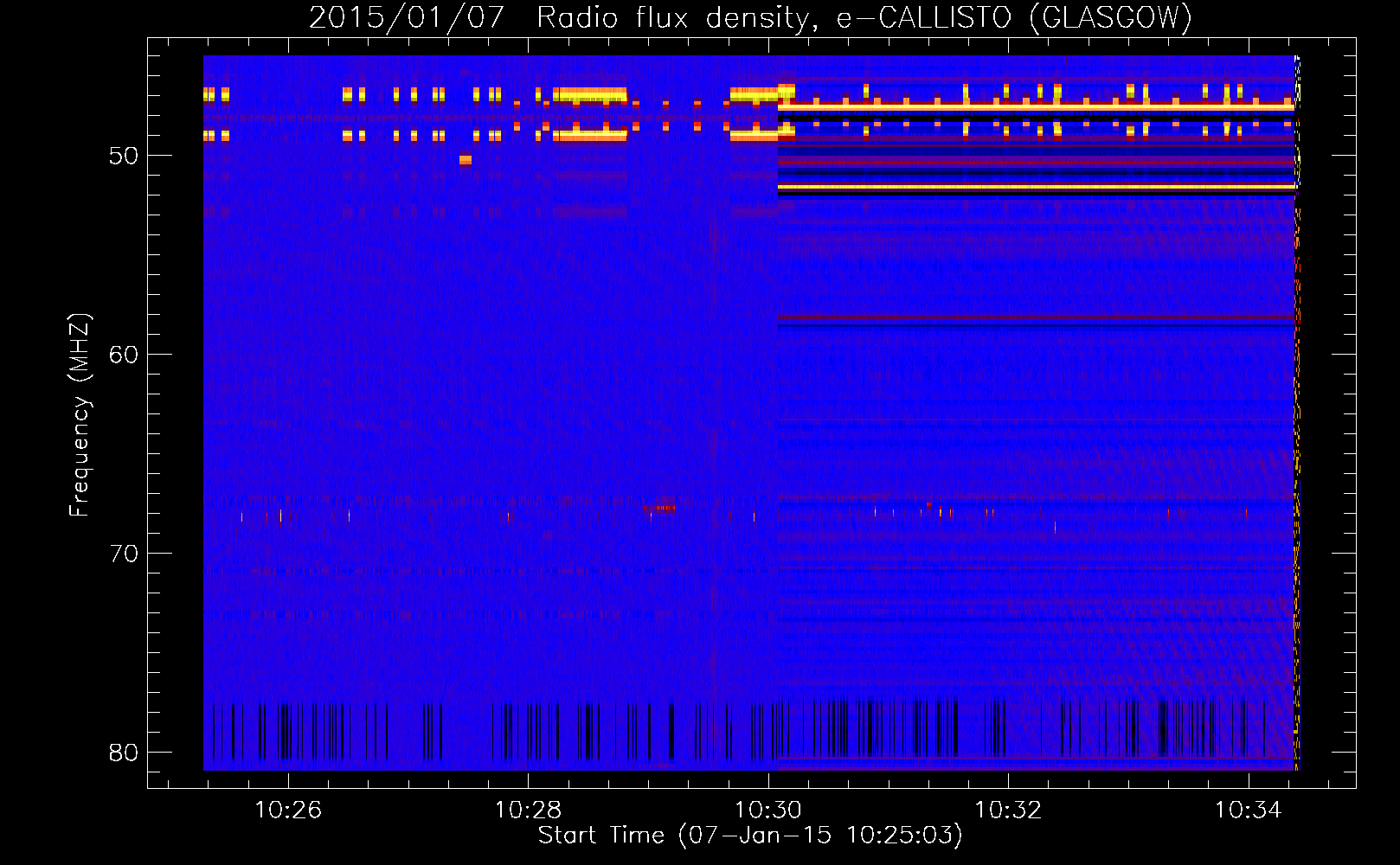Click the plot title 'Radio flux density, e-CALLISTO (GLASGOW)'

tap(864, 17)
